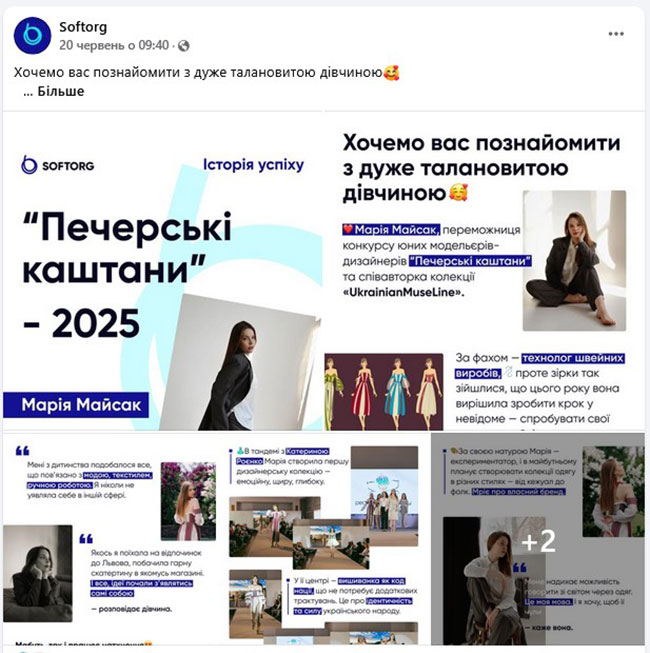
Task: Click the smiling hearts emoji in caption
Action: click(x=391, y=73)
